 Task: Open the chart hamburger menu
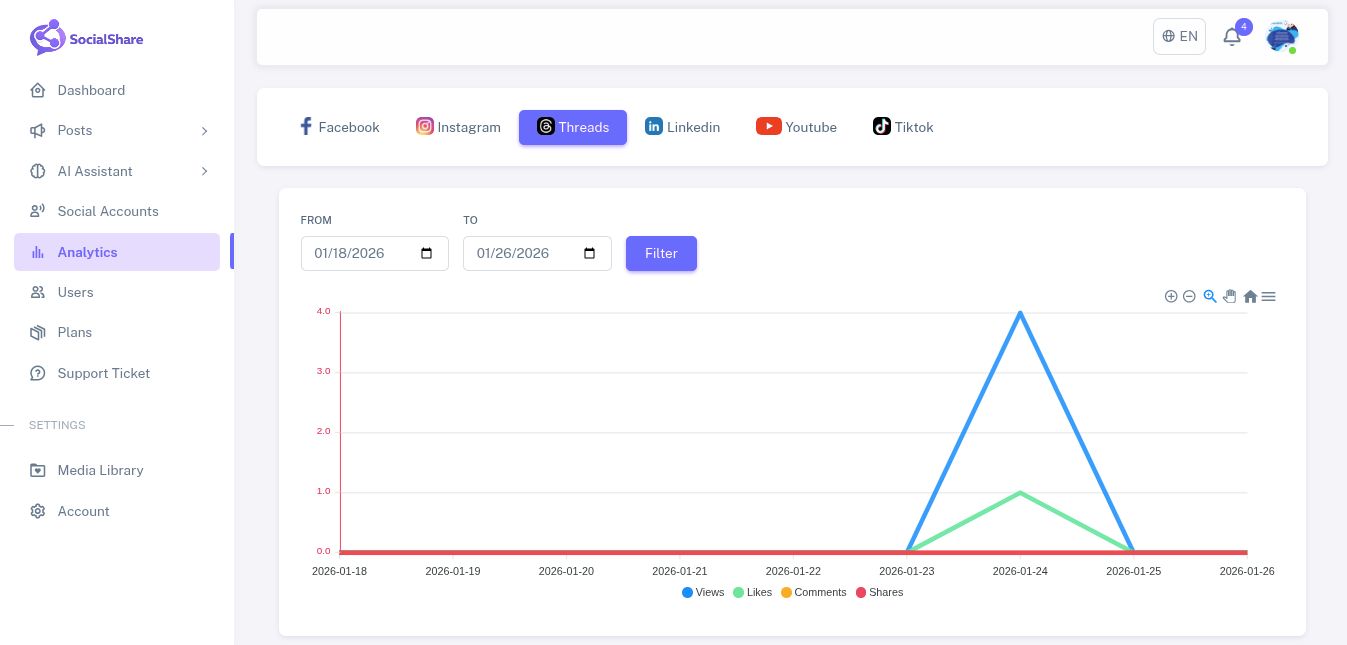pos(1268,297)
